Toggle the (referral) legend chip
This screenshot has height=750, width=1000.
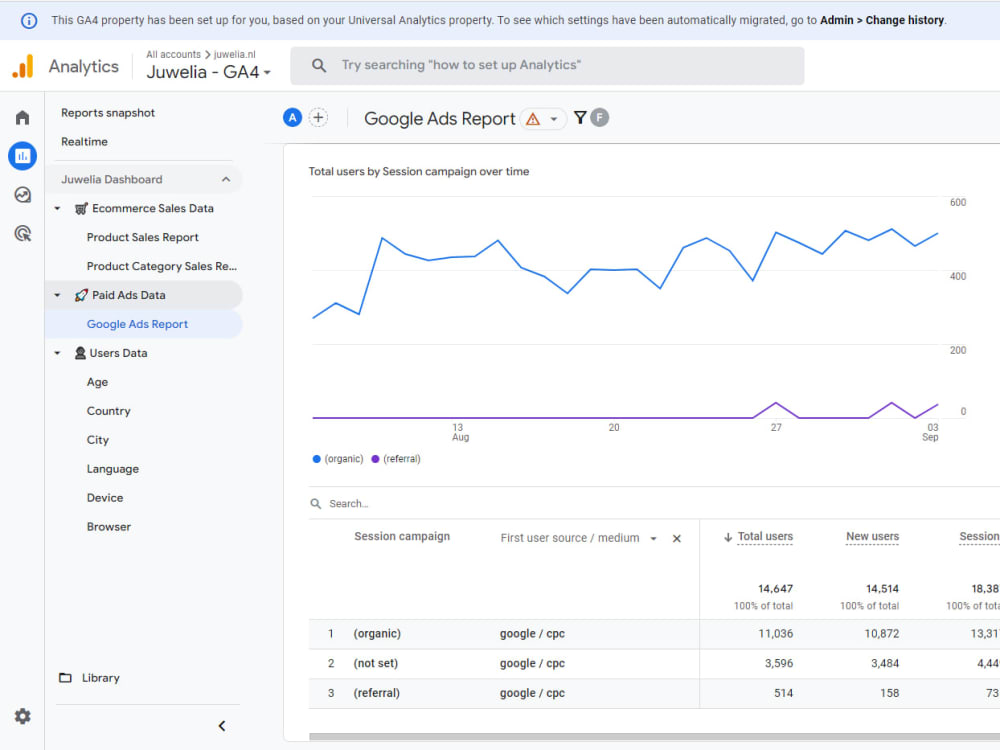[x=394, y=458]
